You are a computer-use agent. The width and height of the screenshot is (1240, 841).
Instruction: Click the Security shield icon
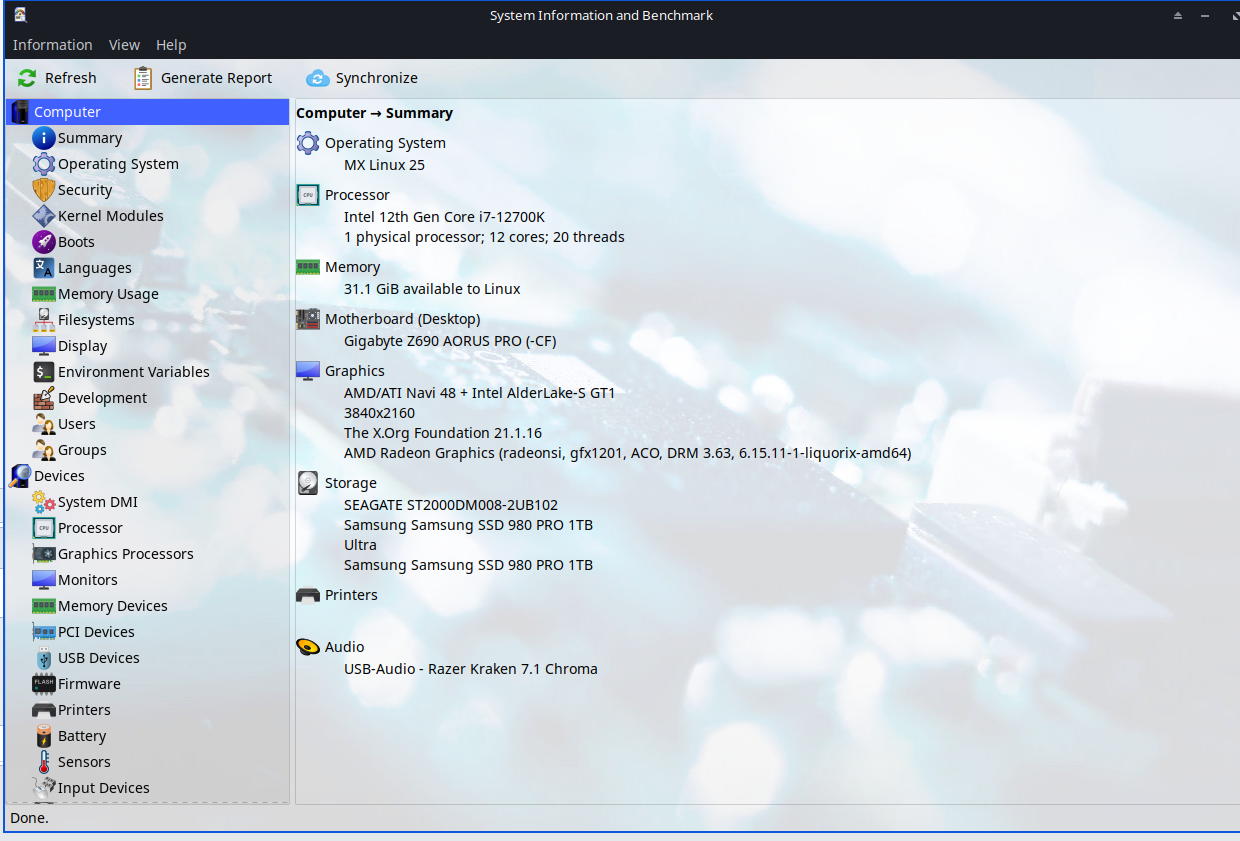pos(43,190)
